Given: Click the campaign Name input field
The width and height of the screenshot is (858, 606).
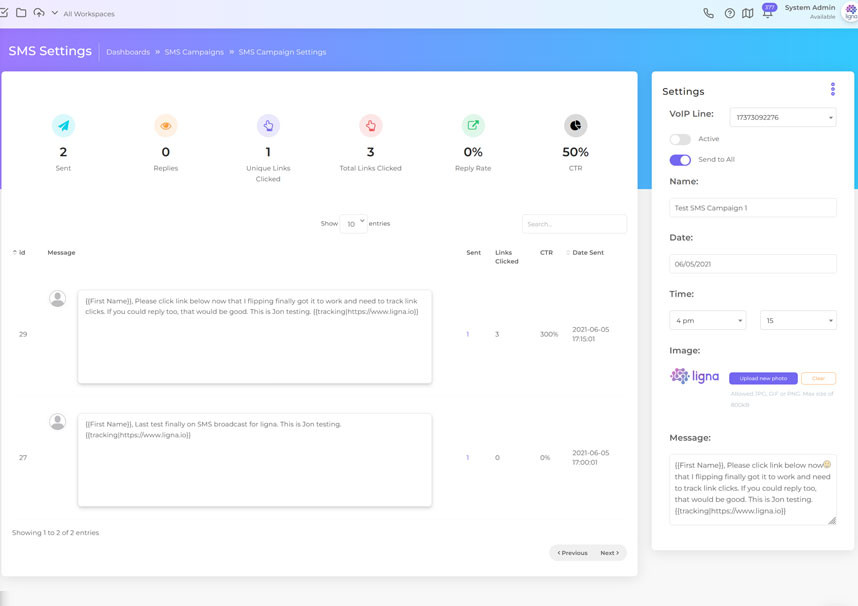Looking at the screenshot, I should point(752,208).
